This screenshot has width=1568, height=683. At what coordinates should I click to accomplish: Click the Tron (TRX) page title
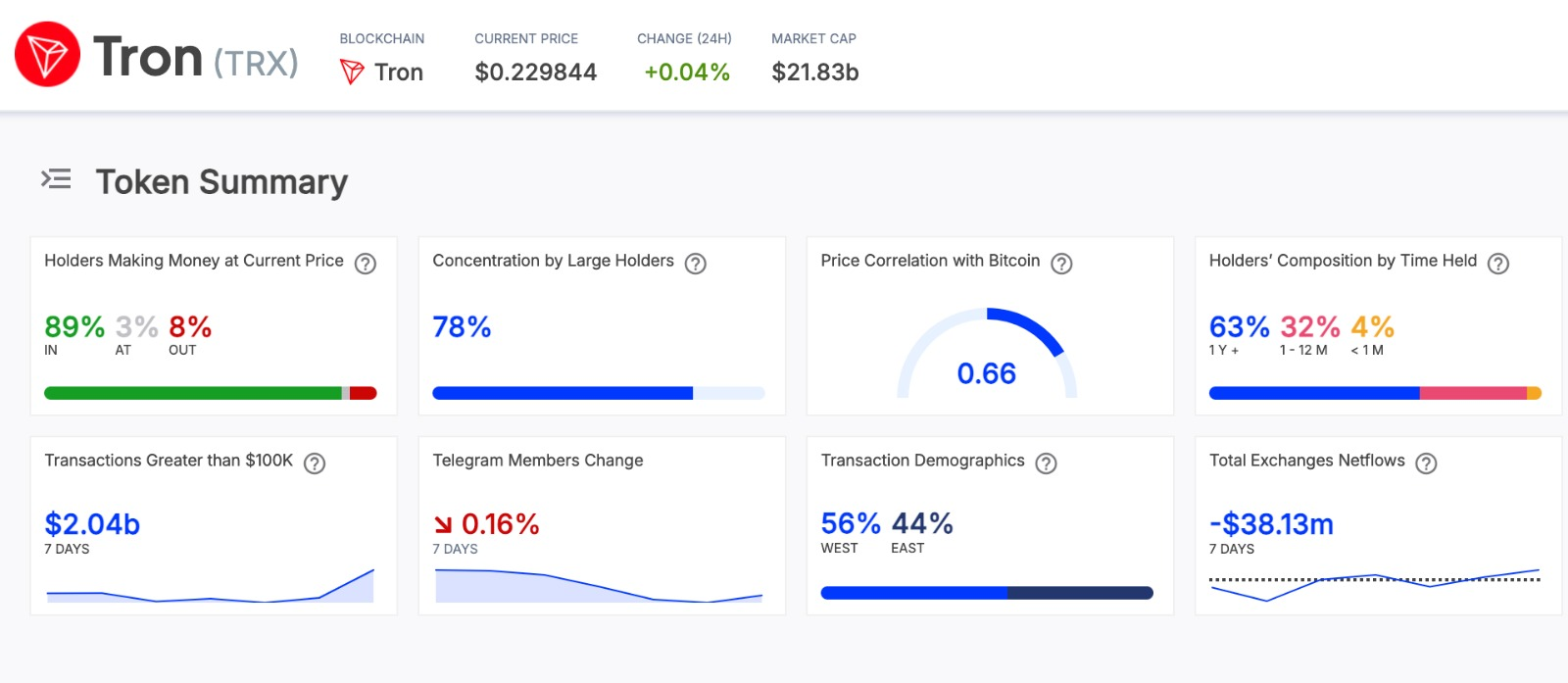point(196,57)
